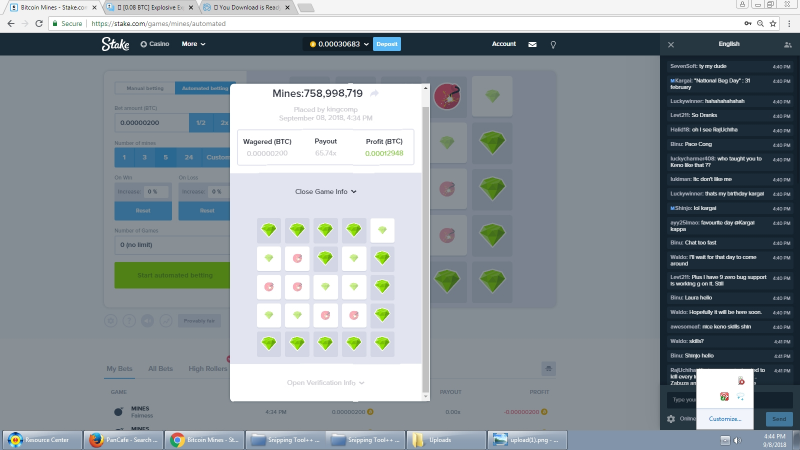Open the balance currency dropdown
Image resolution: width=800 pixels, height=450 pixels.
(339, 44)
